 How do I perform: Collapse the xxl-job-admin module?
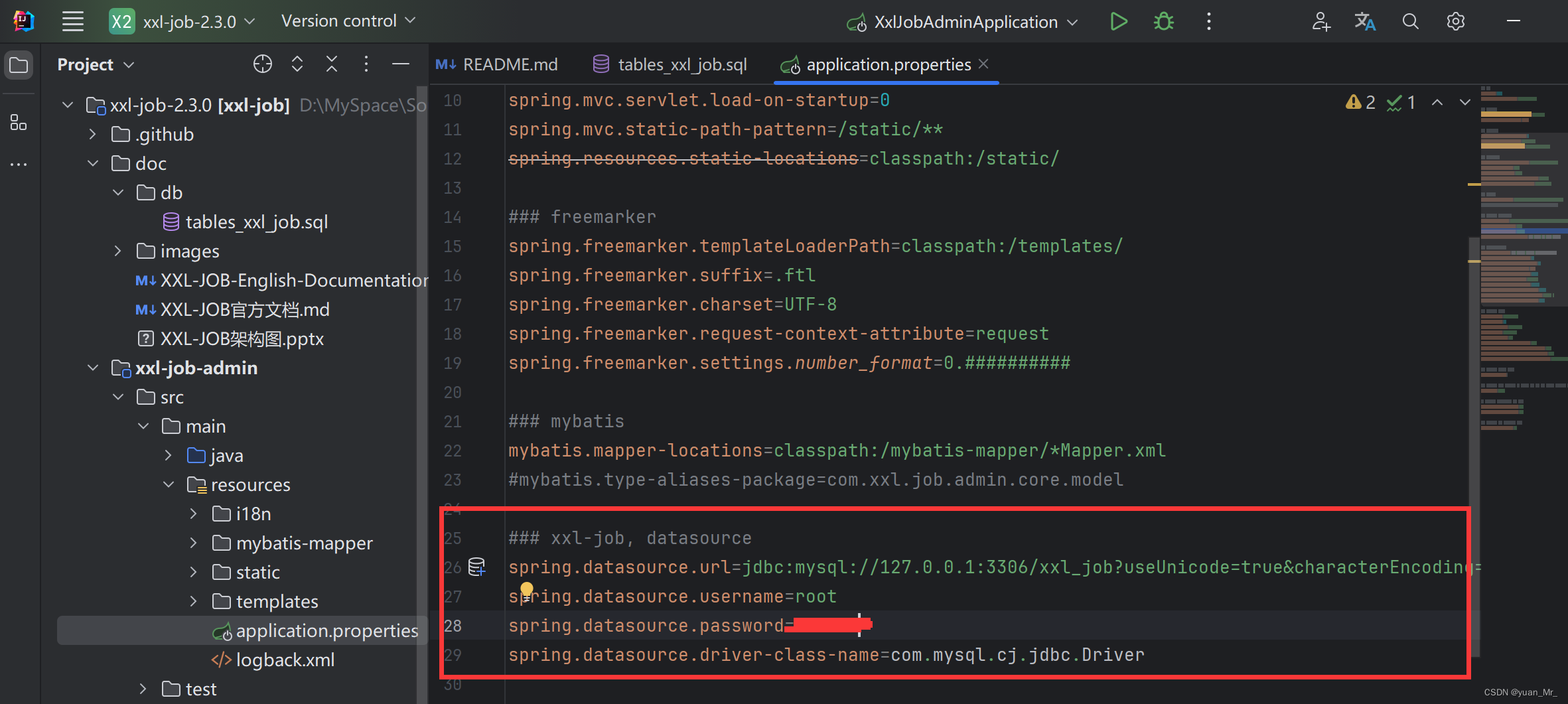(92, 368)
